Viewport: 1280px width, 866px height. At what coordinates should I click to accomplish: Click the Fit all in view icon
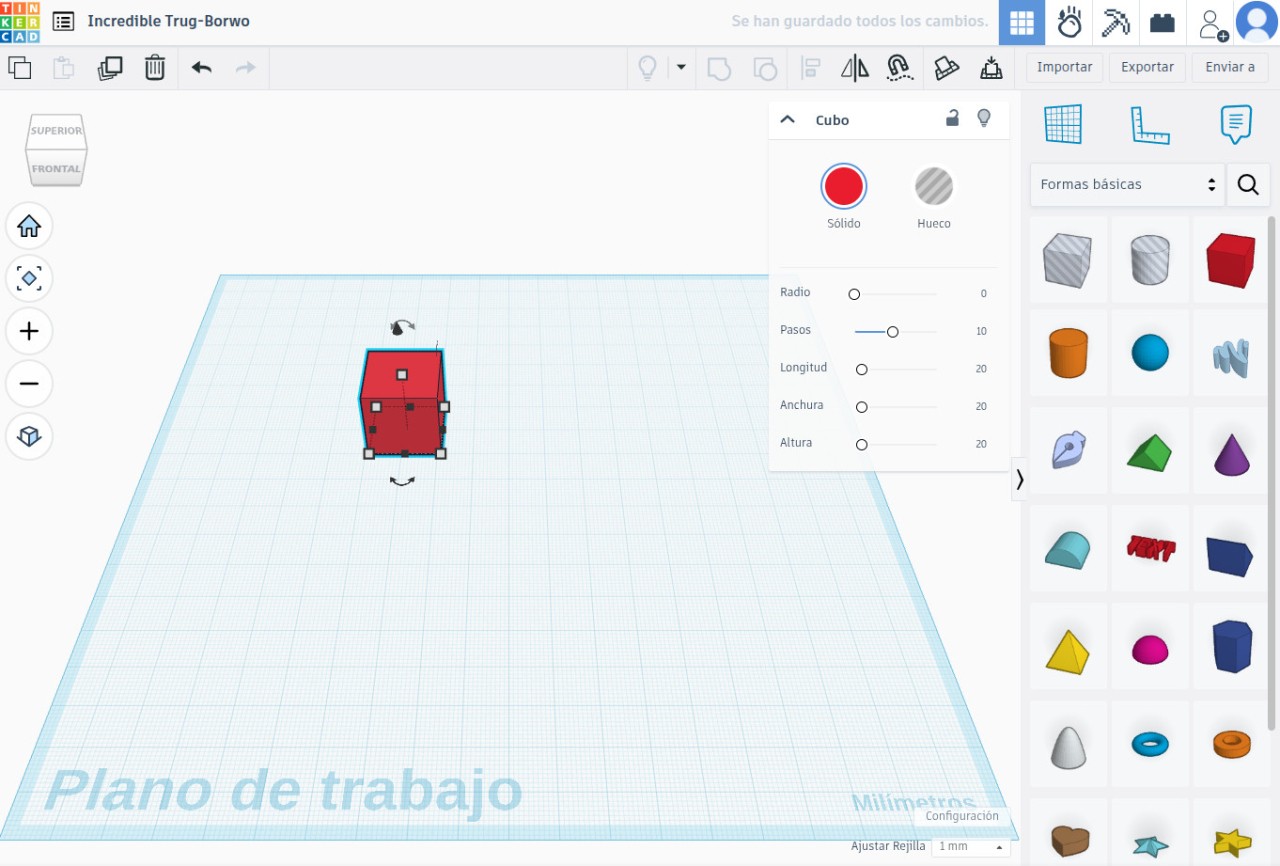click(x=29, y=279)
